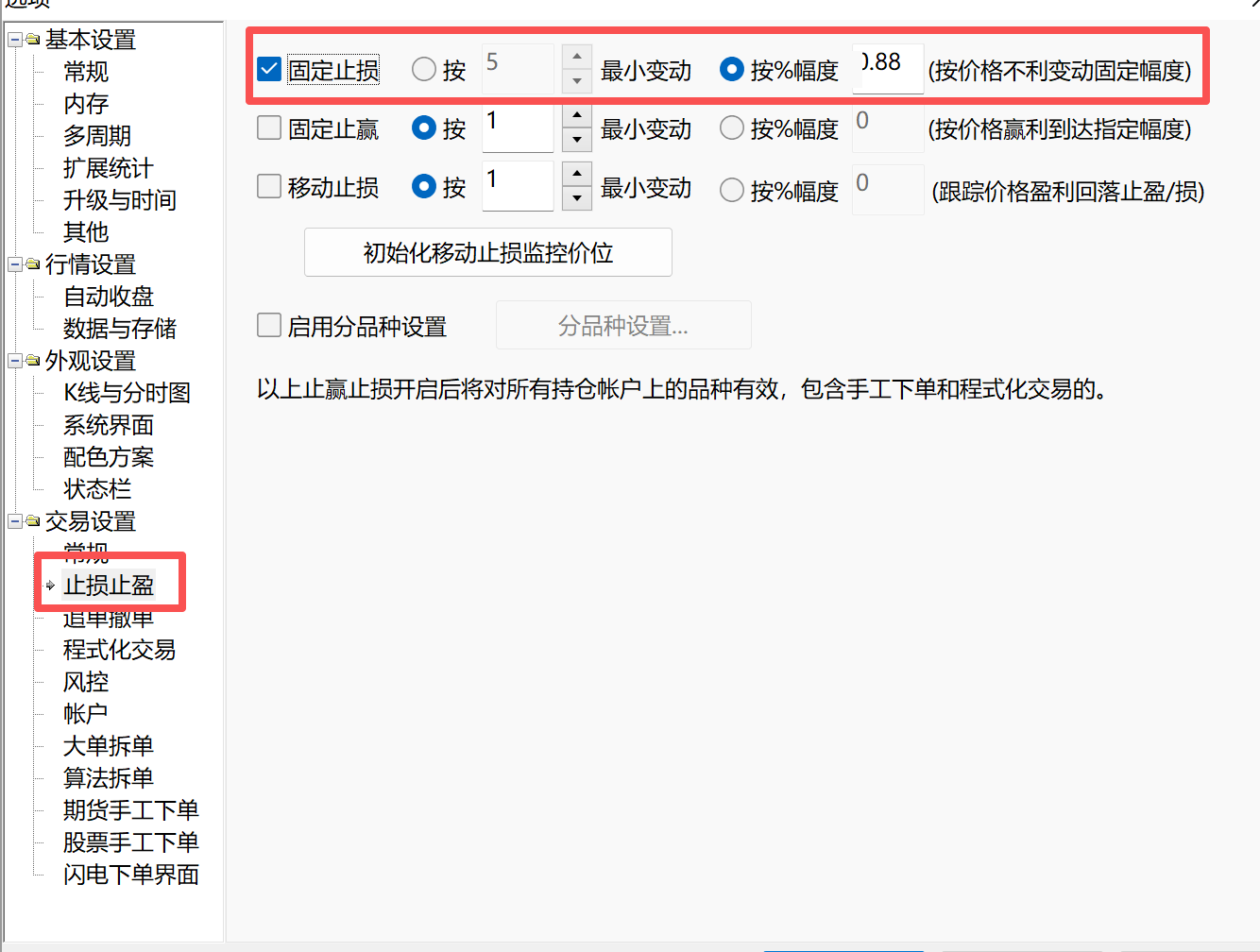Go to 配色方案 settings

click(109, 457)
